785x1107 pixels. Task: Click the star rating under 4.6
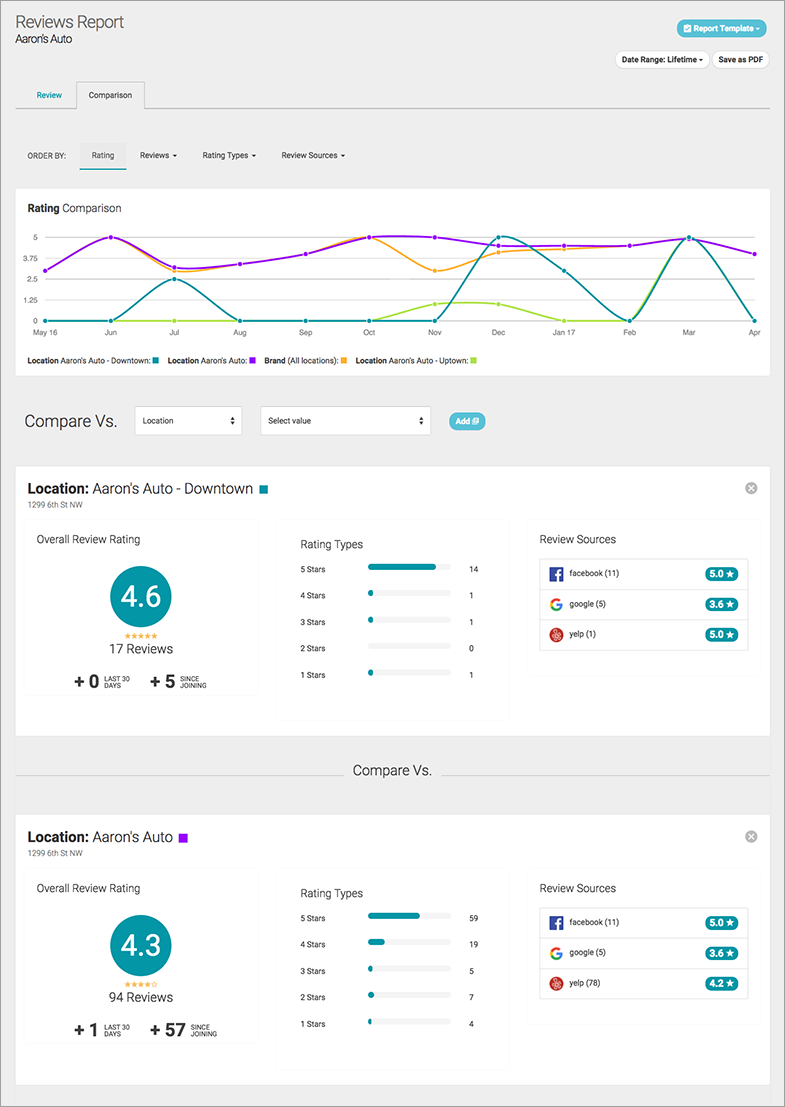tap(140, 635)
